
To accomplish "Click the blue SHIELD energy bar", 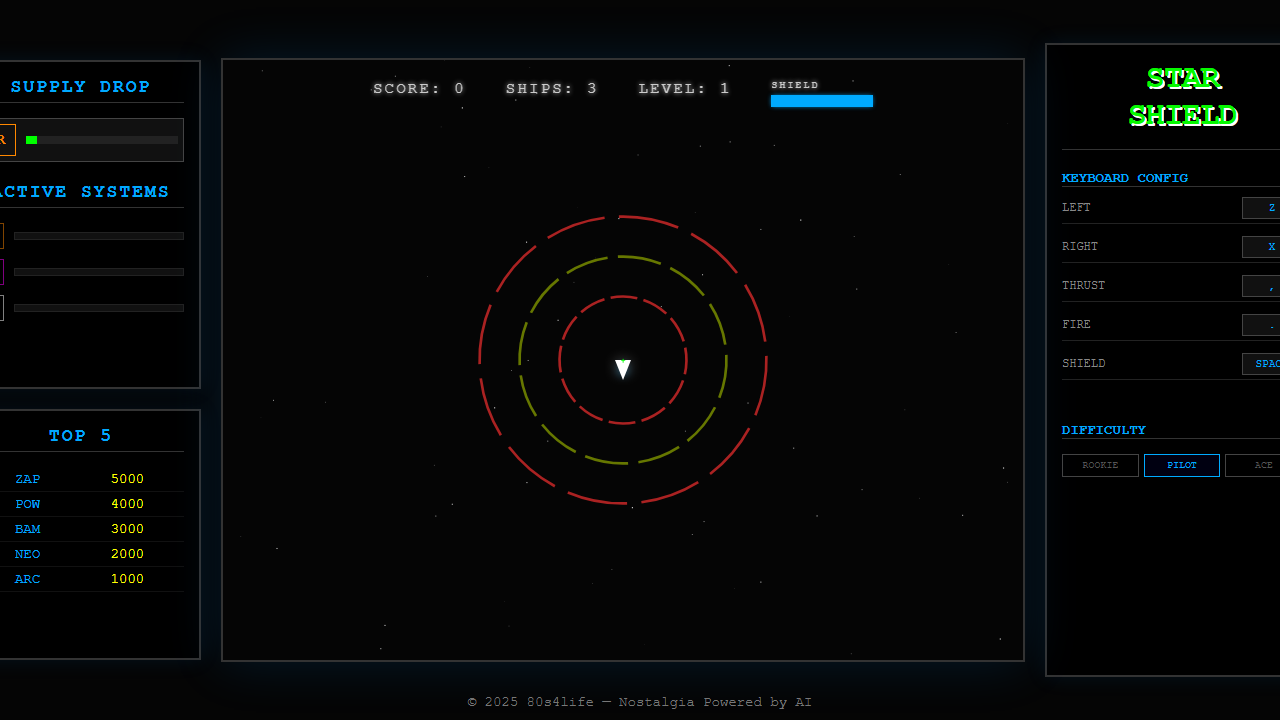I will tap(822, 101).
